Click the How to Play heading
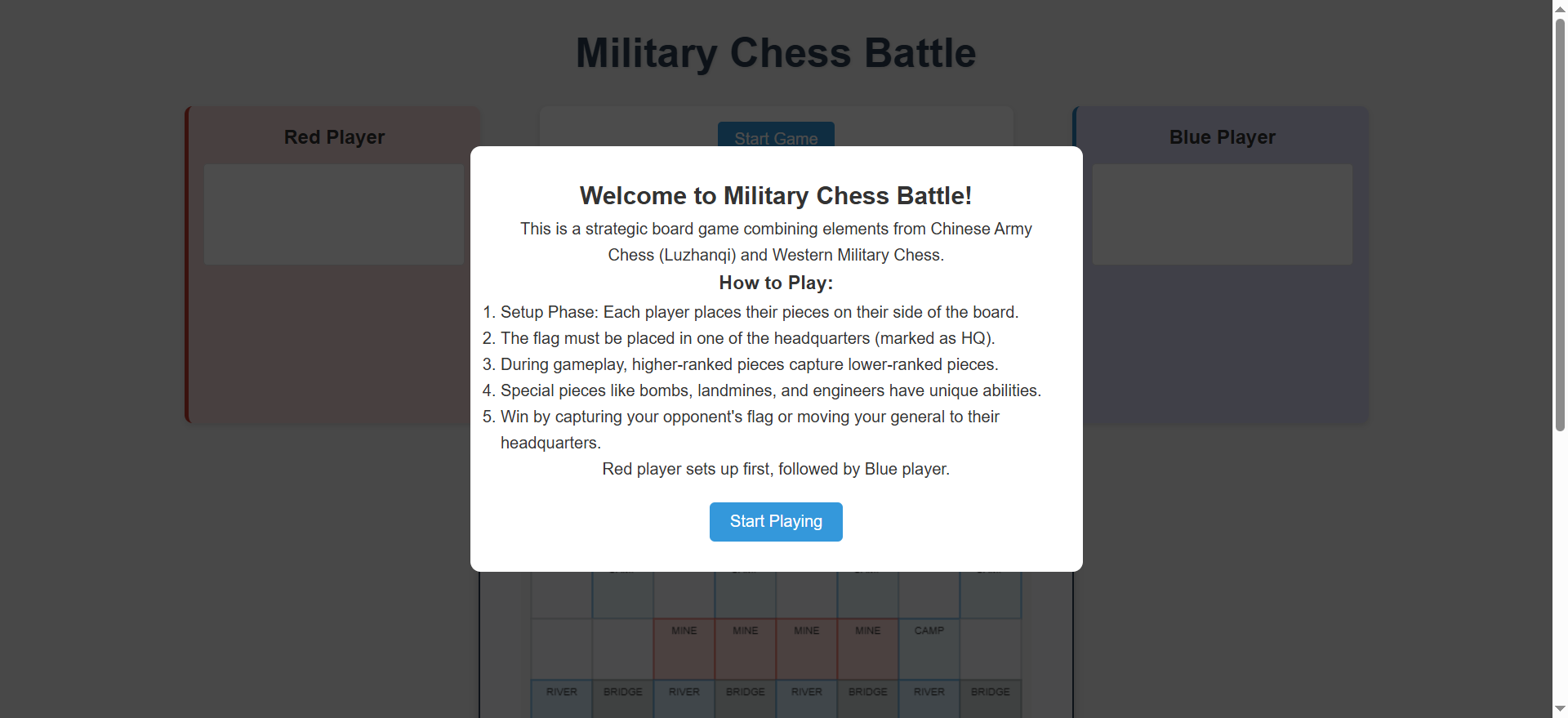This screenshot has width=1568, height=718. (776, 283)
